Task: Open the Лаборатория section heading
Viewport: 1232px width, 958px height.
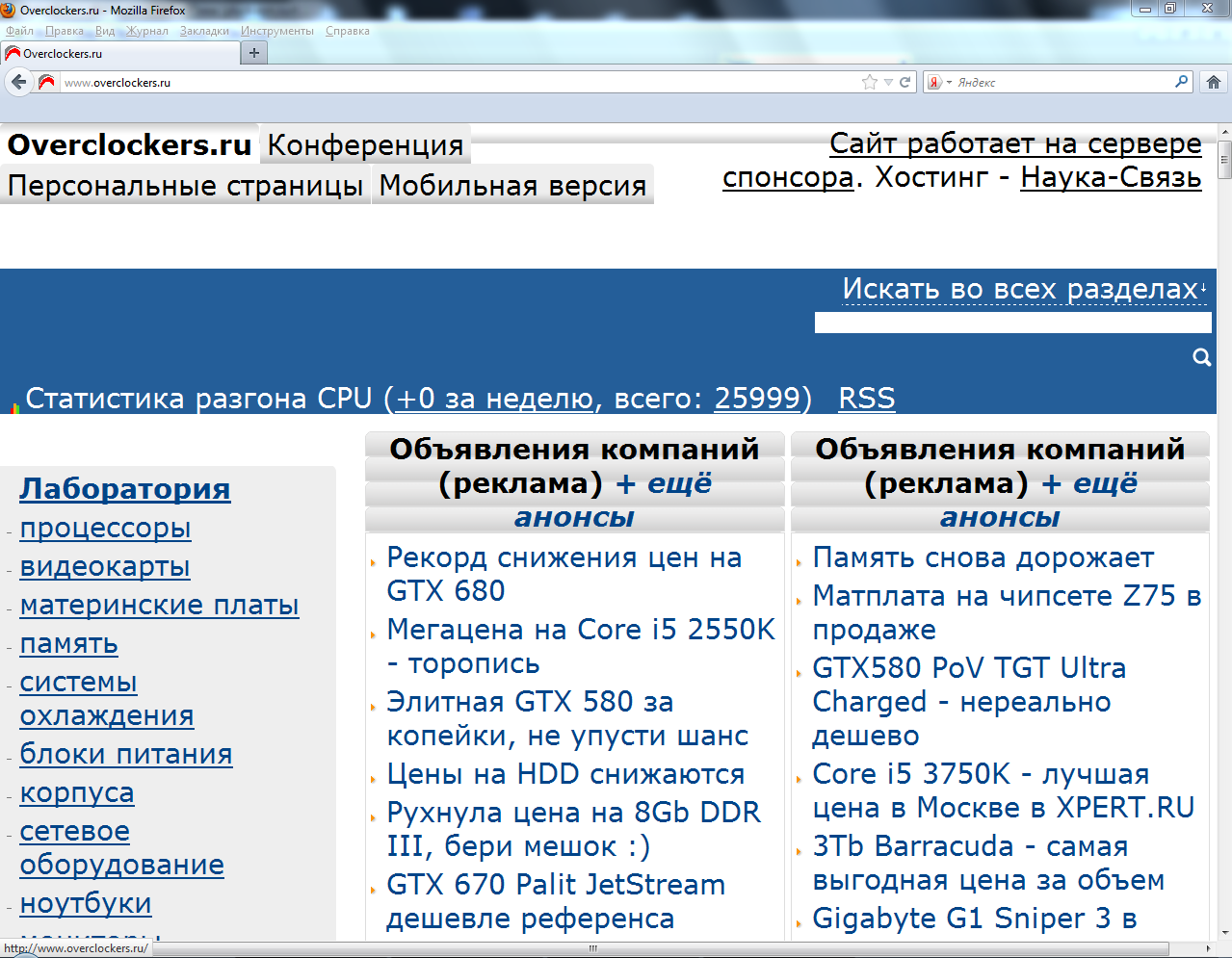Action: [x=125, y=488]
